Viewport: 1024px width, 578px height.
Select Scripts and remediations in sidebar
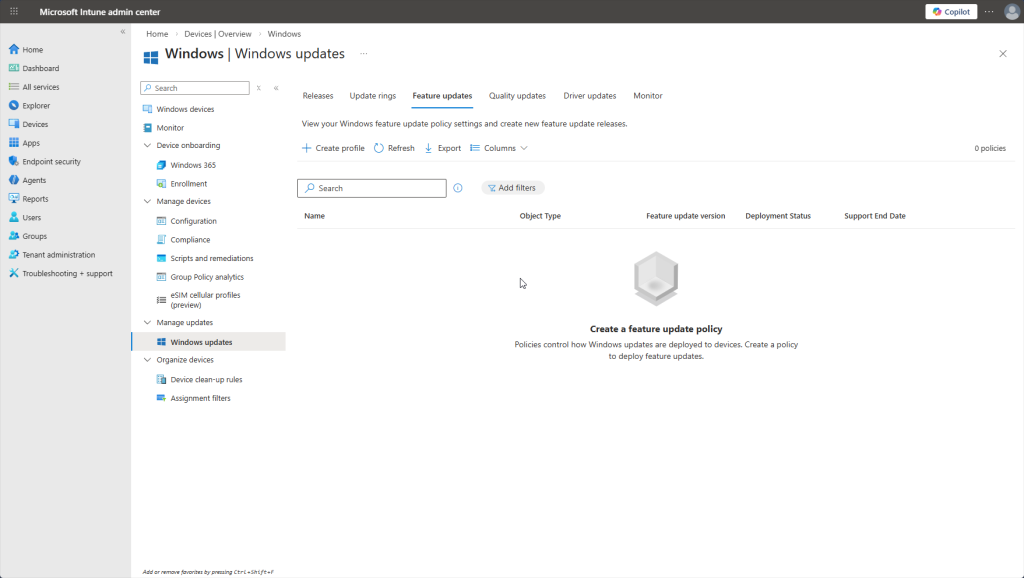point(211,258)
